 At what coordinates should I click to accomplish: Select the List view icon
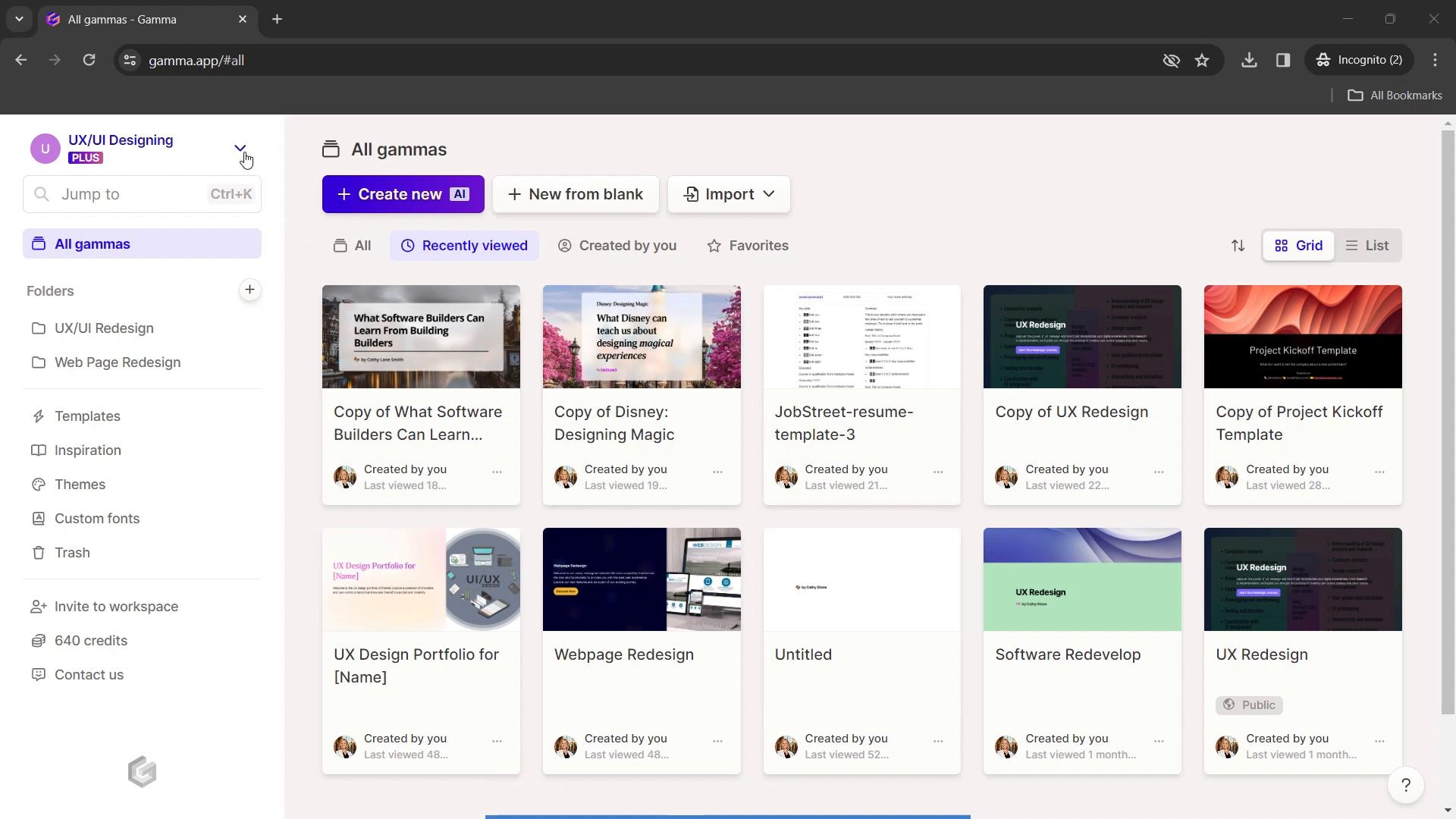[1369, 245]
